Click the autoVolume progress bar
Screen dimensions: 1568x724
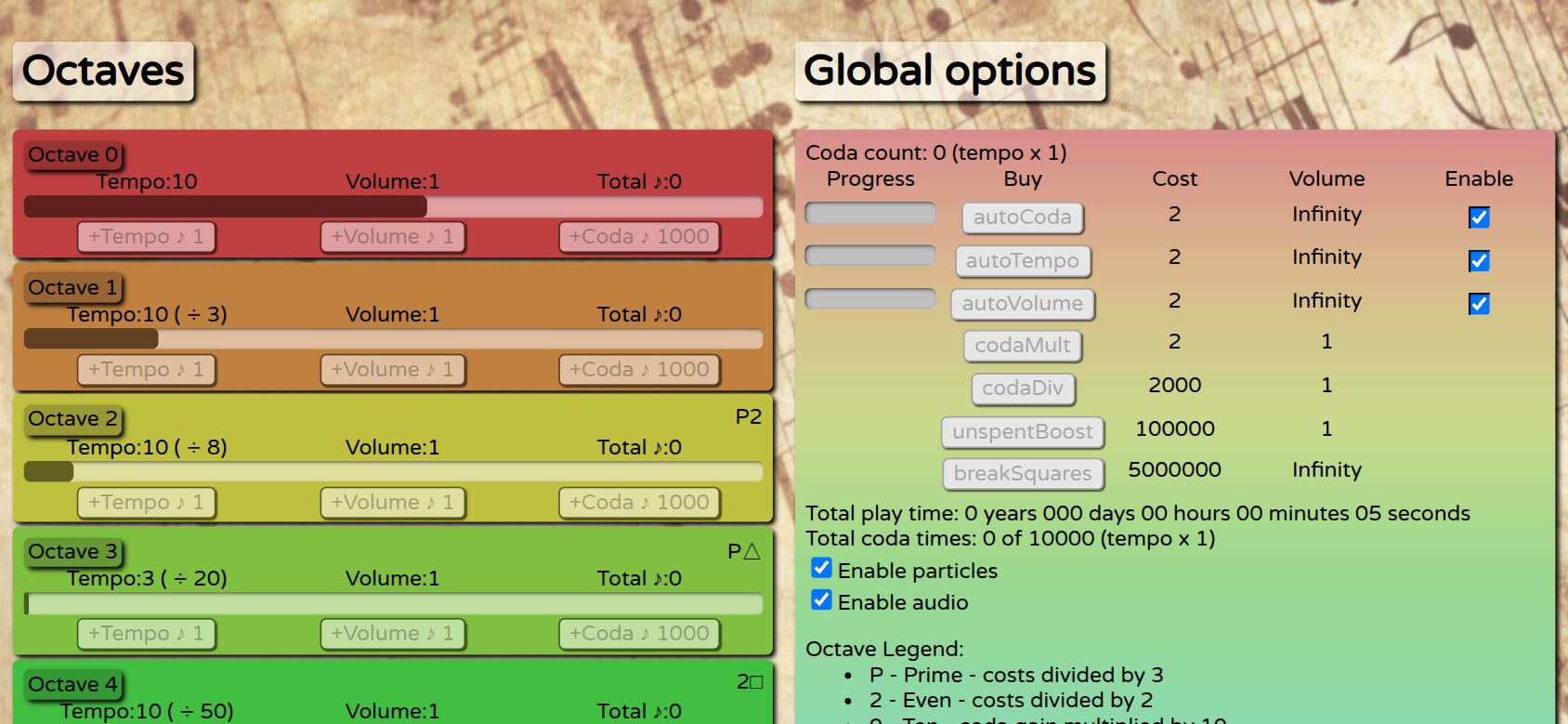pyautogui.click(x=870, y=298)
